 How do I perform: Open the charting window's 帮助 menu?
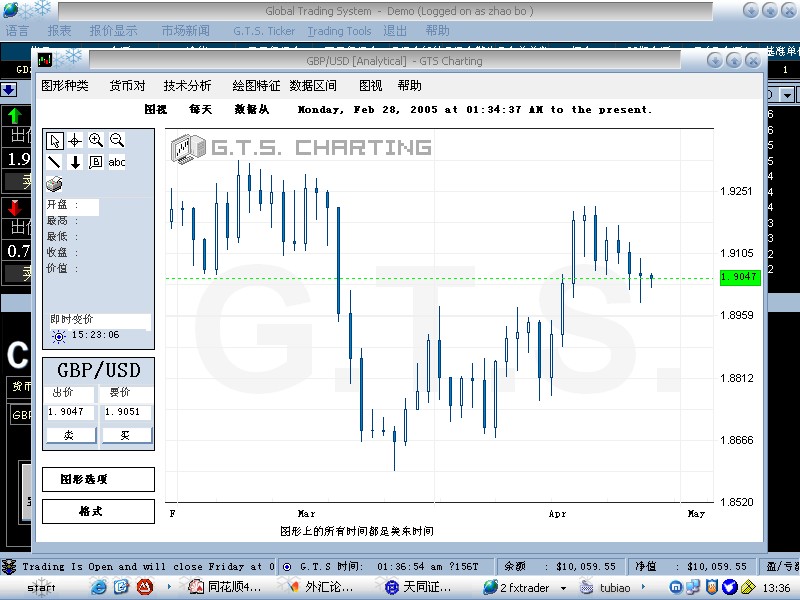pos(410,86)
